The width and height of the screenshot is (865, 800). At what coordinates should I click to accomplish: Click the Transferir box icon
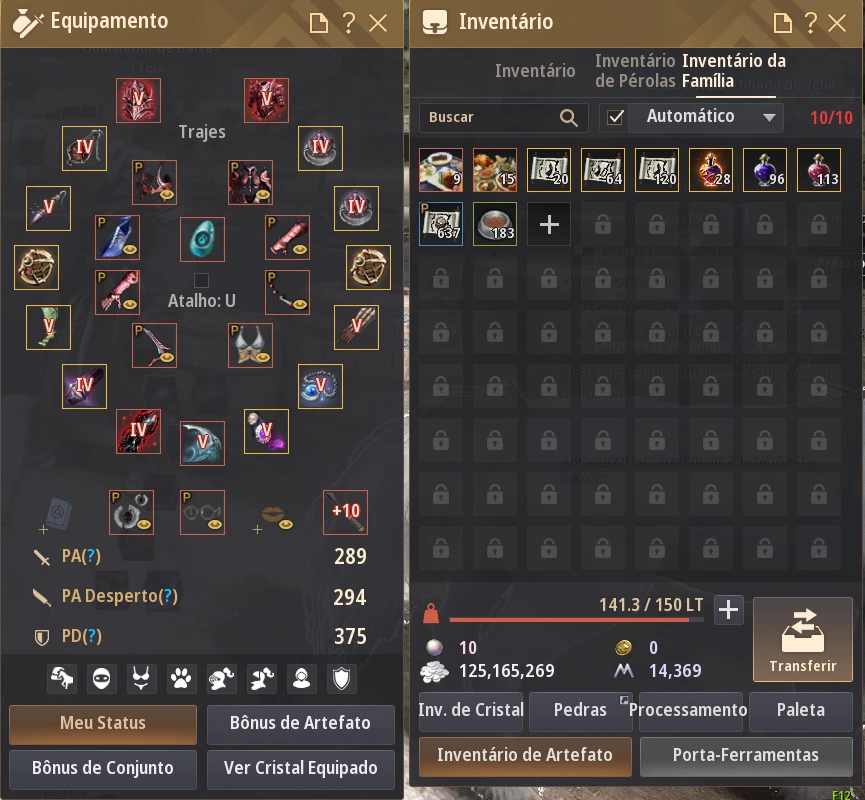(803, 631)
